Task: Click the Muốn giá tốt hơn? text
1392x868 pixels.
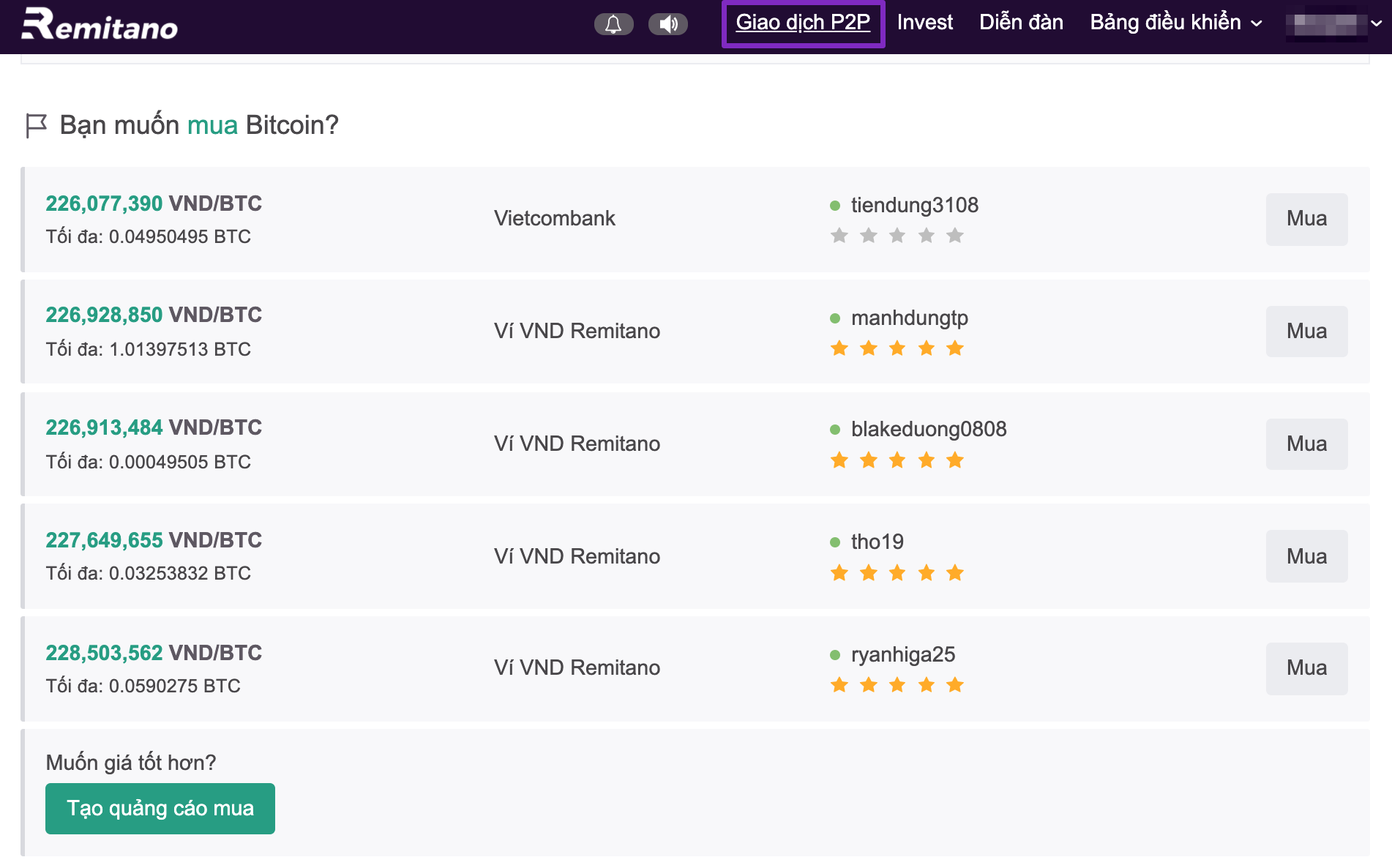Action: (131, 763)
